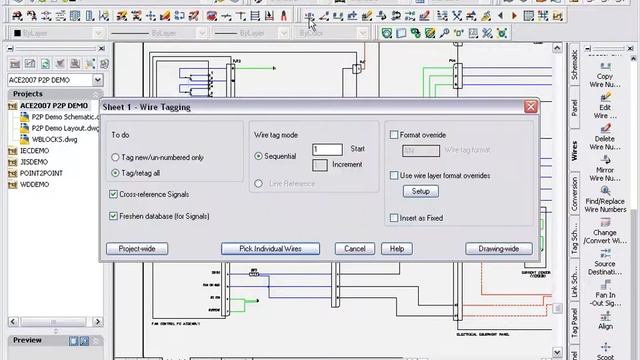Click green refresh icon in Project Manager toolbar
Viewport: 640px width, 360px height.
click(45, 64)
